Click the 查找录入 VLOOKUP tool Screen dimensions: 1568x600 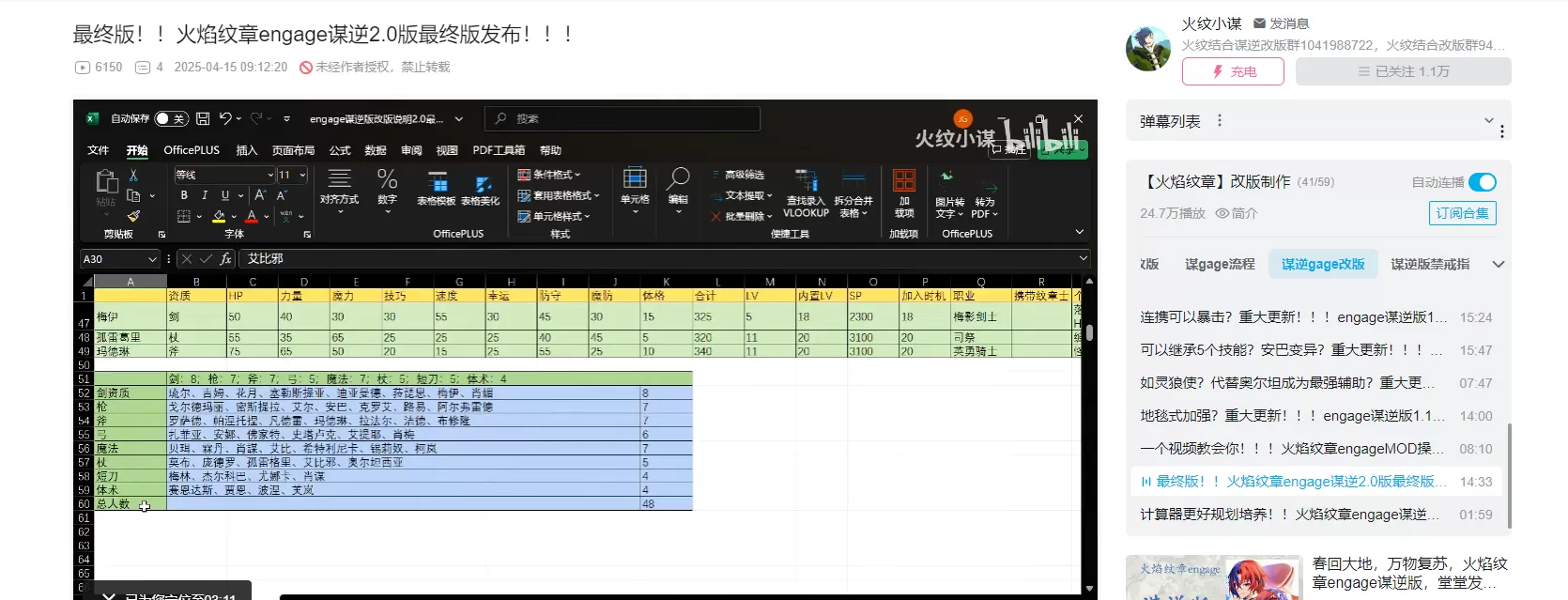806,193
